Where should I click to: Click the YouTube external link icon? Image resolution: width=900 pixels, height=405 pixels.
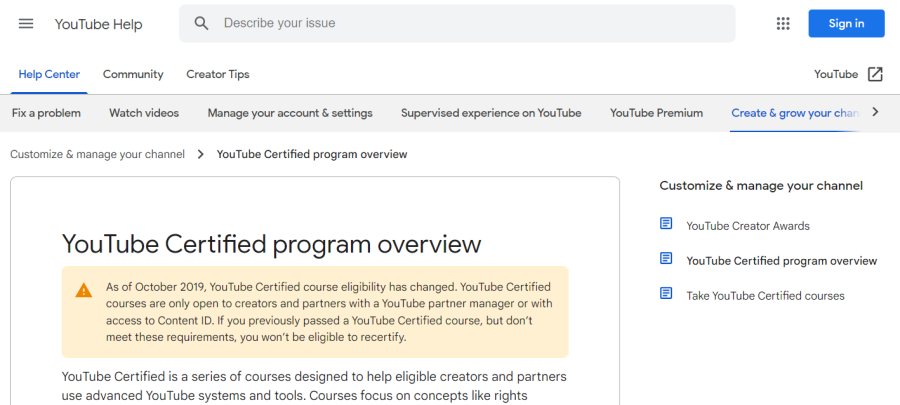coord(875,75)
